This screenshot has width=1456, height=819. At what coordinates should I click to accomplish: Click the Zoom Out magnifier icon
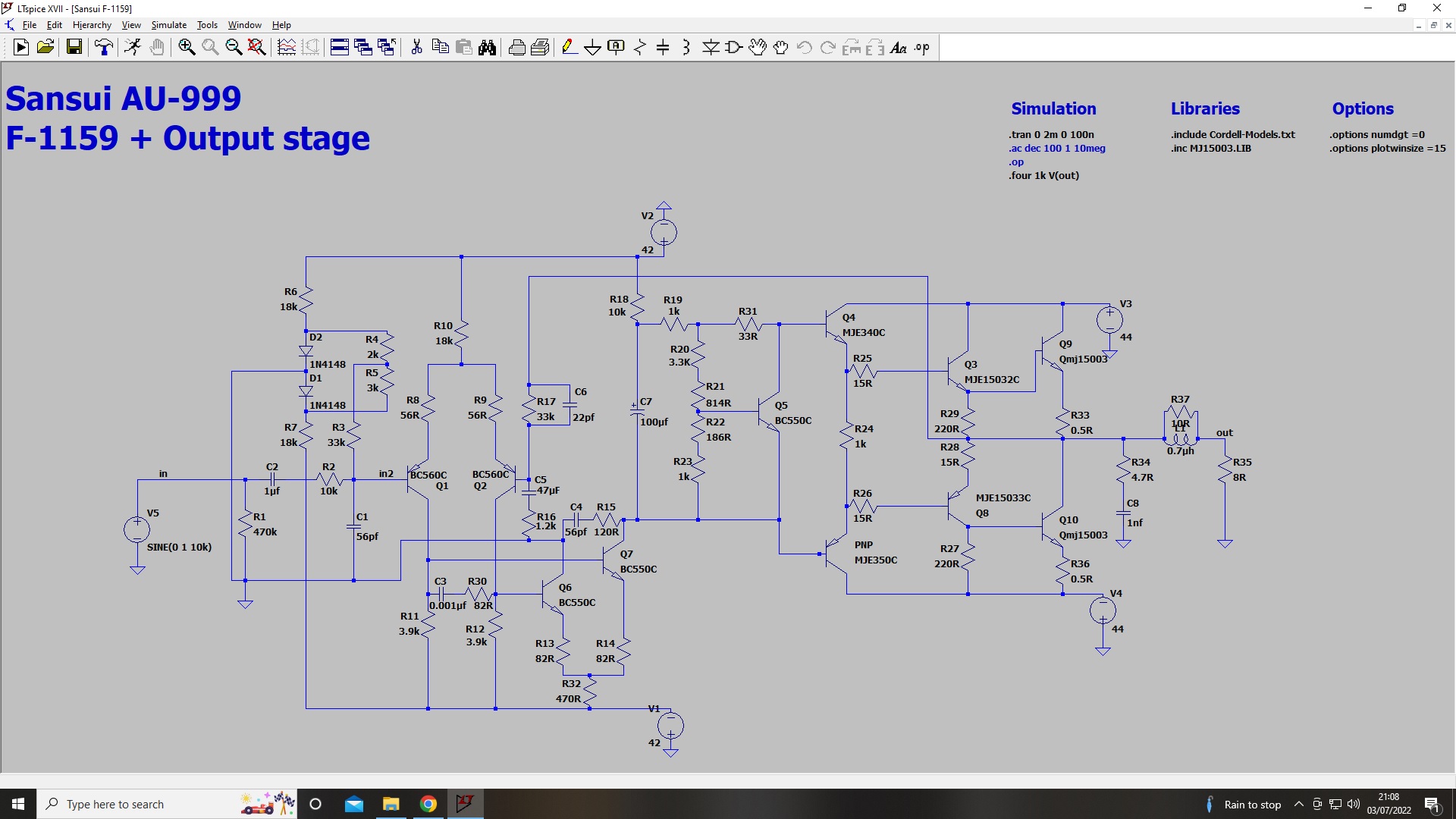234,48
